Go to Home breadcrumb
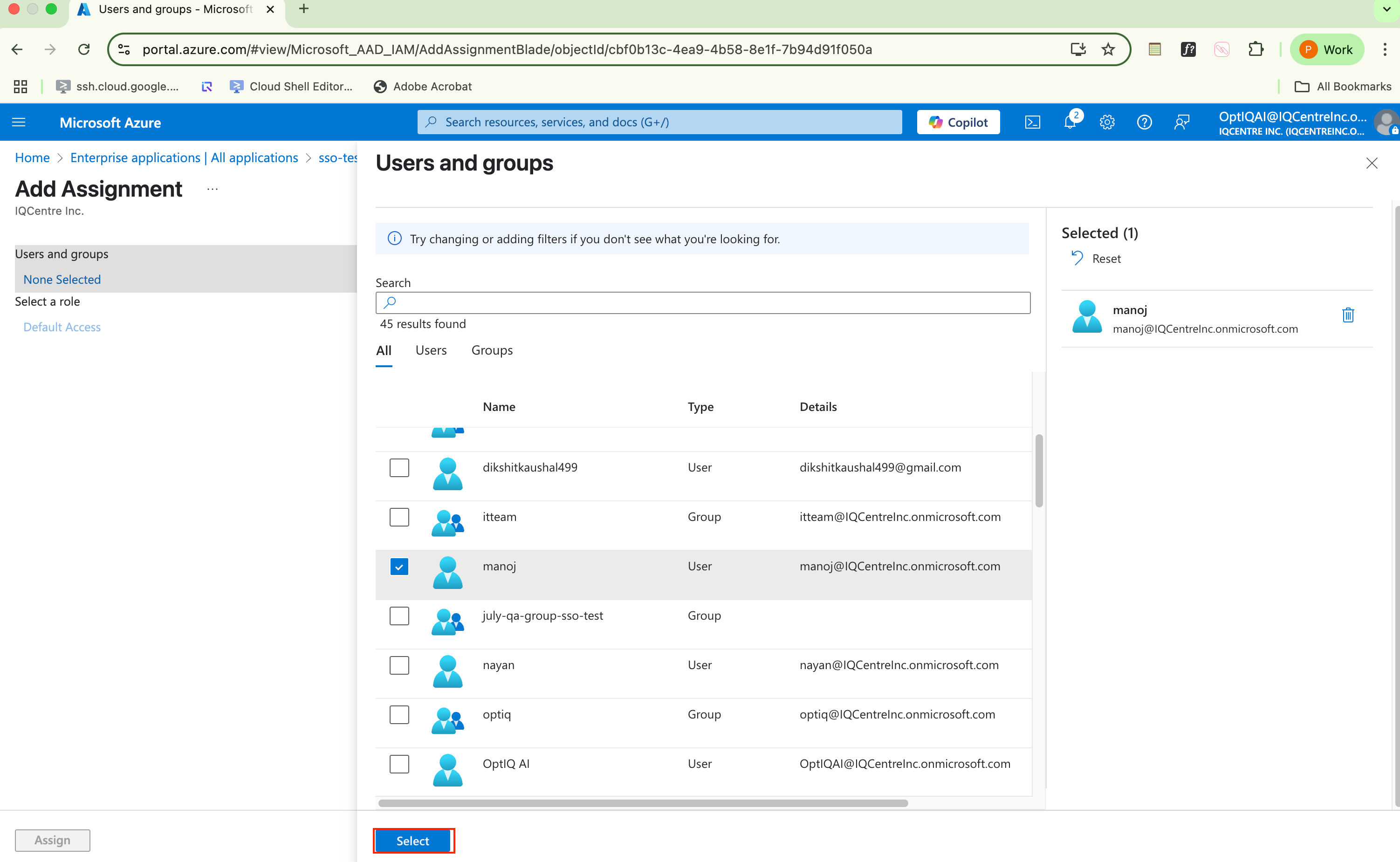The image size is (1400, 862). click(x=33, y=158)
